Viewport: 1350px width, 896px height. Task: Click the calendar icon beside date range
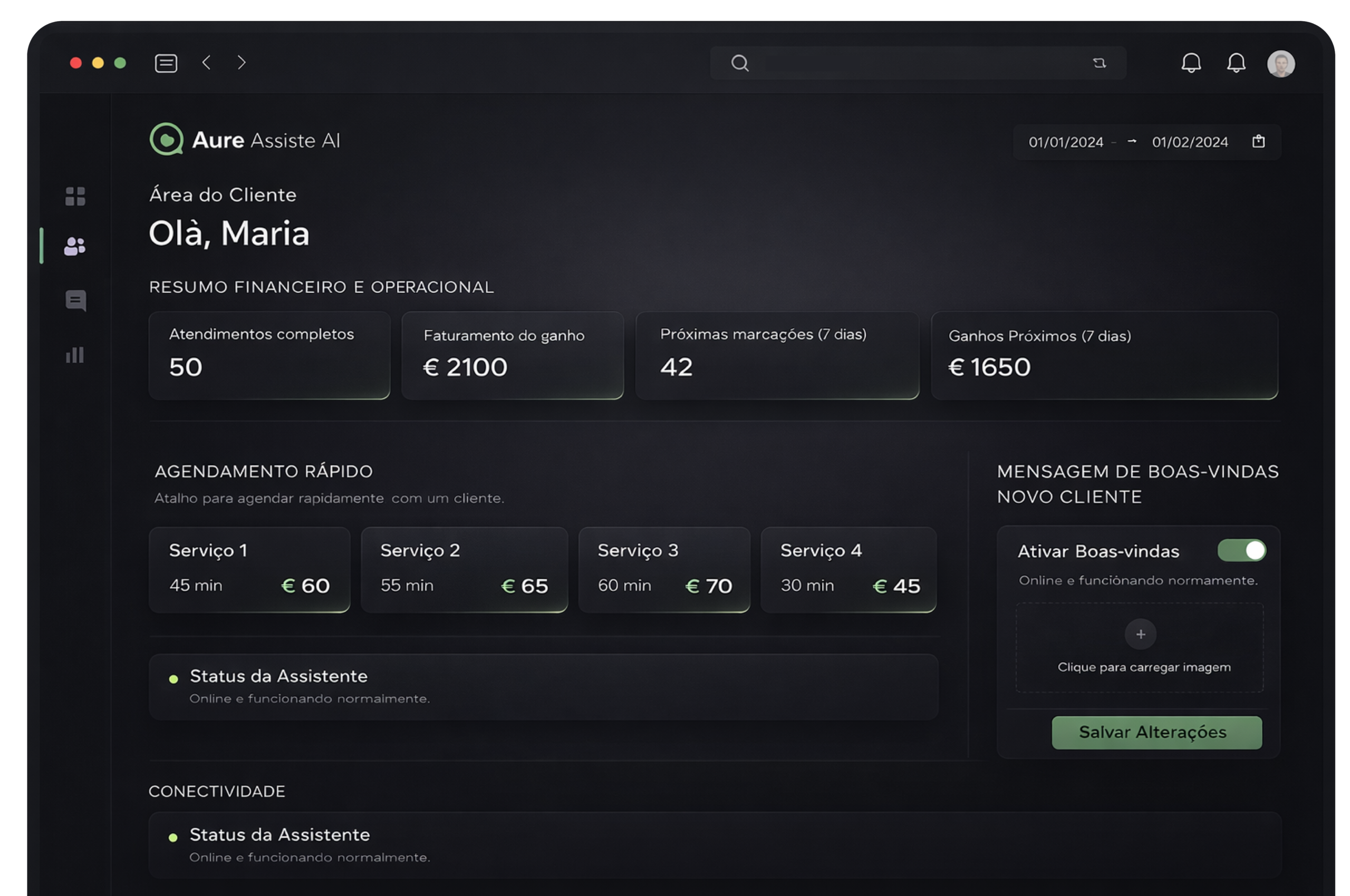point(1258,141)
